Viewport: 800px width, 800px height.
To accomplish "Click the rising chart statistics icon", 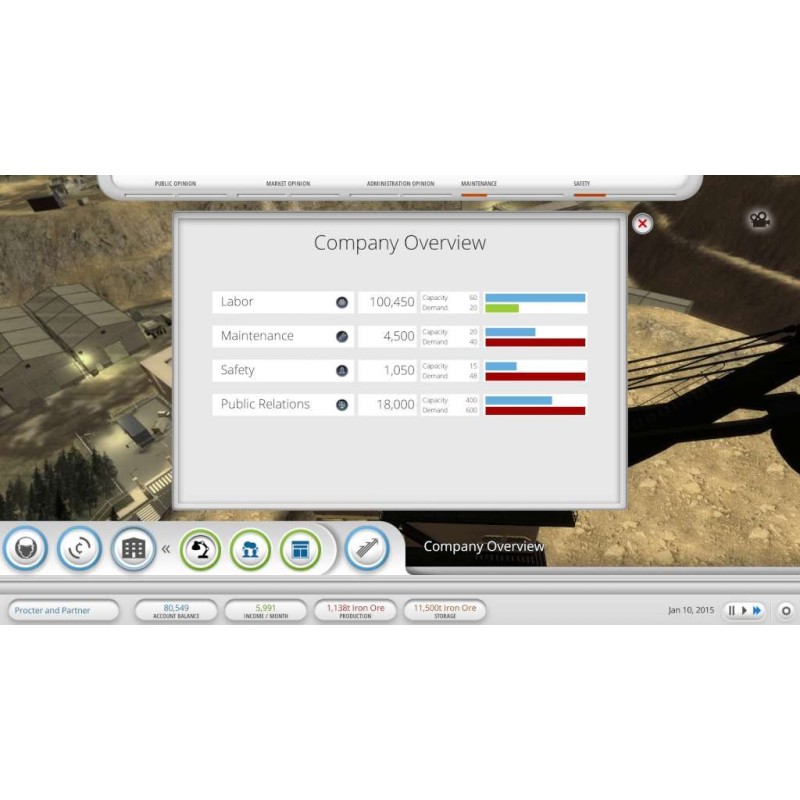I will (x=366, y=549).
